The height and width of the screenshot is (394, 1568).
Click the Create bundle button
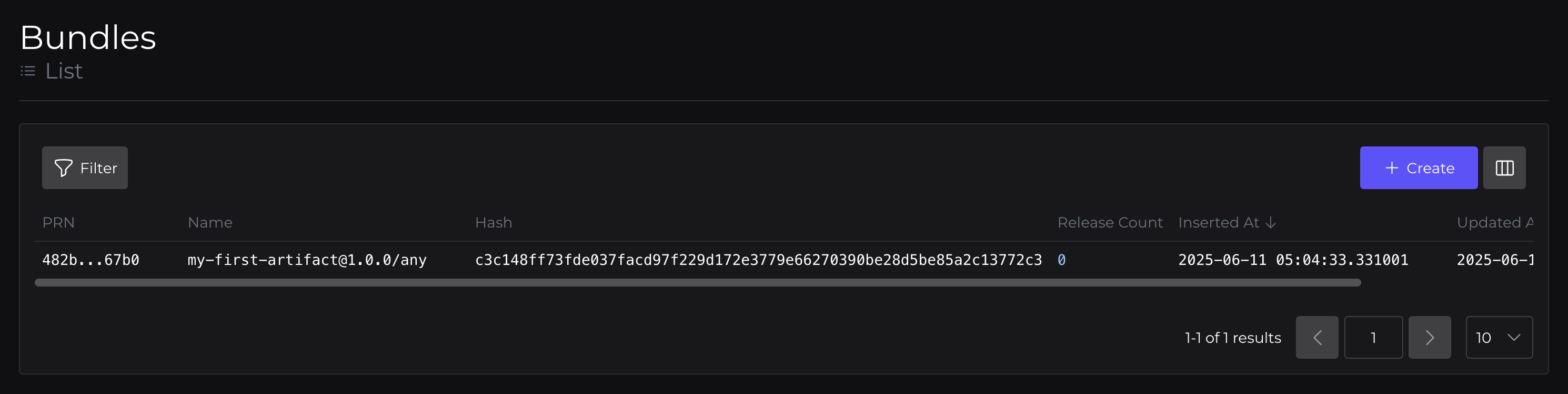click(x=1418, y=168)
